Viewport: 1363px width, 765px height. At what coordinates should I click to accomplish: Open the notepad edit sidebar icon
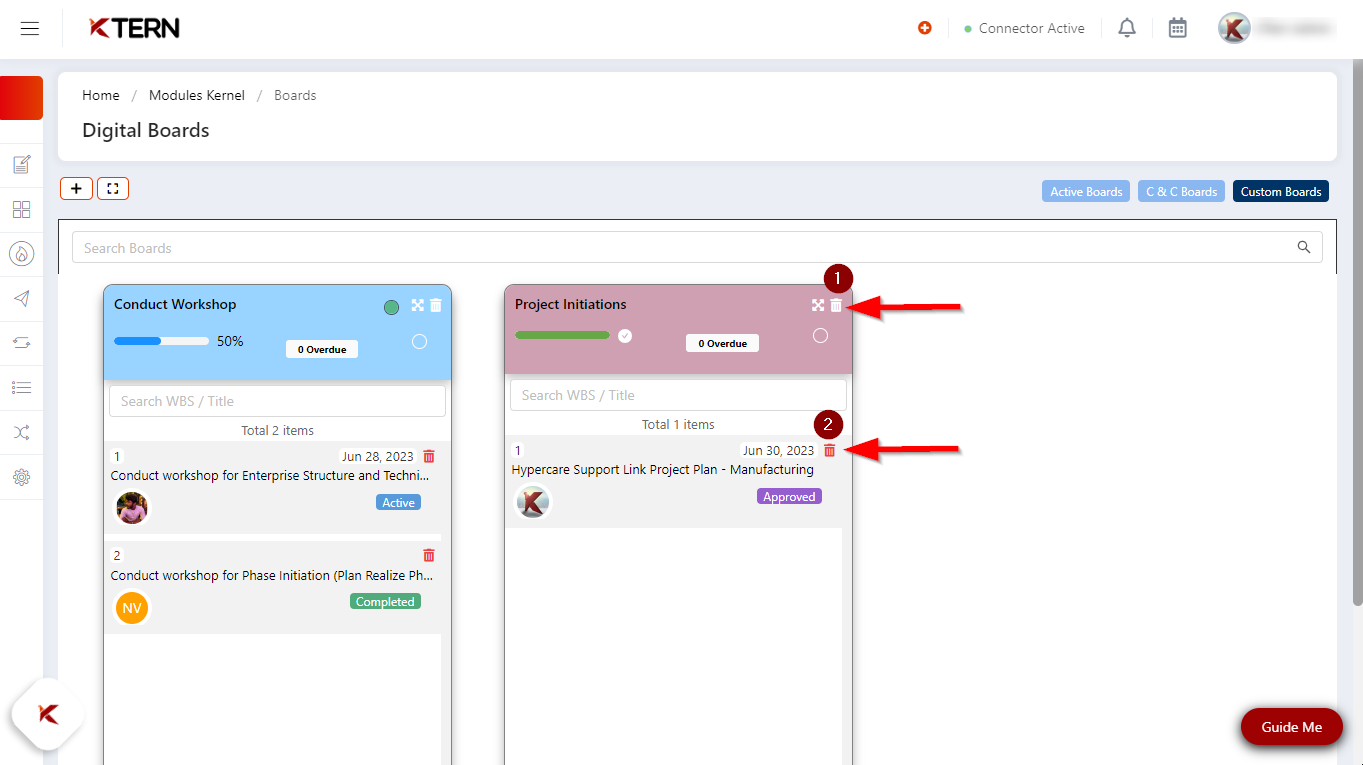pos(21,165)
